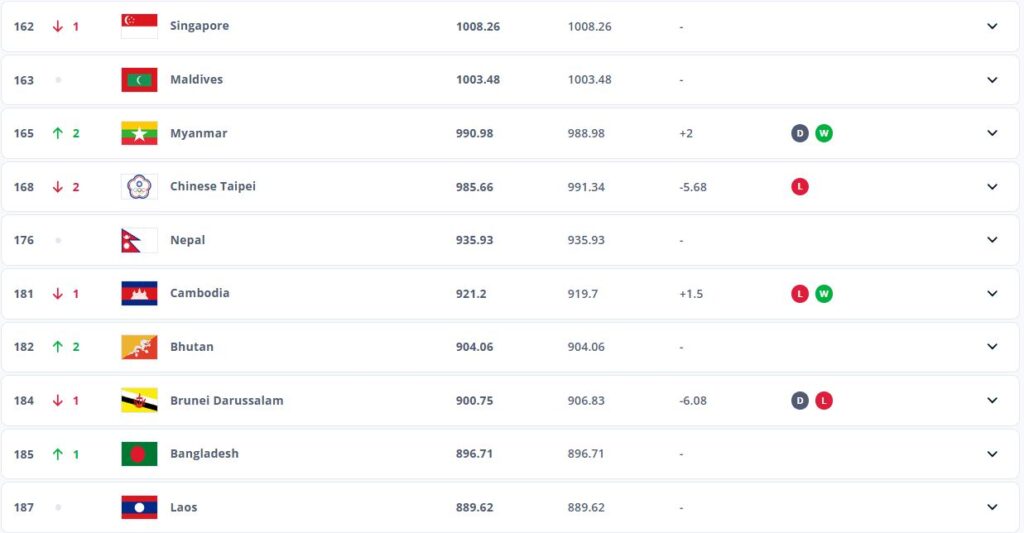The height and width of the screenshot is (533, 1024).
Task: Click Myanmar's green W result badge
Action: coord(823,133)
